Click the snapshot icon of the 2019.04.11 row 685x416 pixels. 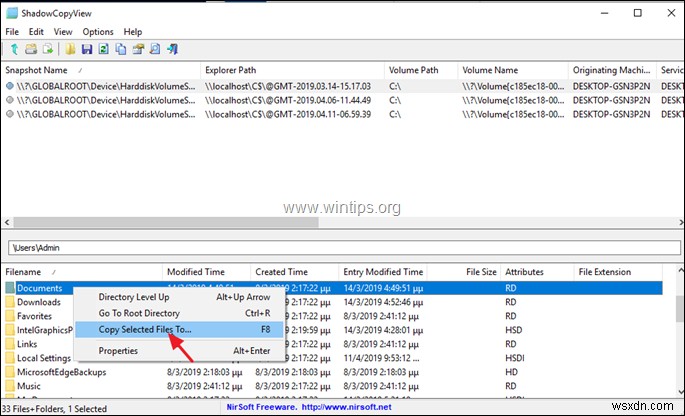[10, 114]
